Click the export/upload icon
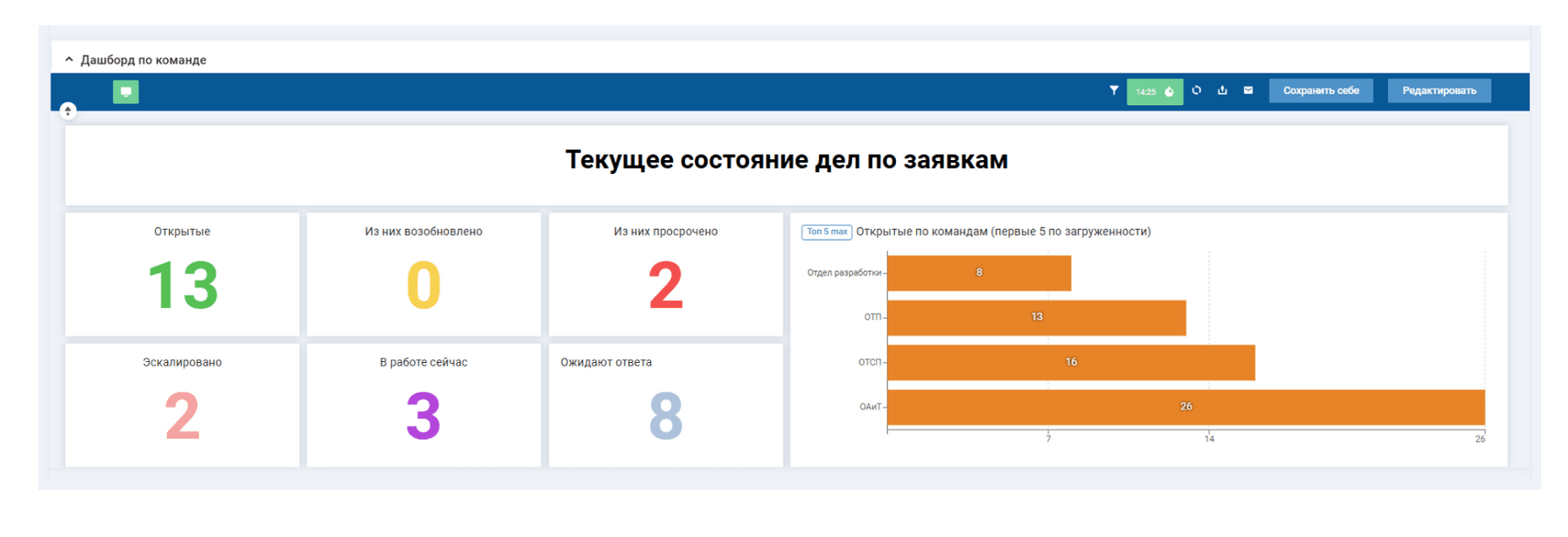1568x537 pixels. [1222, 90]
